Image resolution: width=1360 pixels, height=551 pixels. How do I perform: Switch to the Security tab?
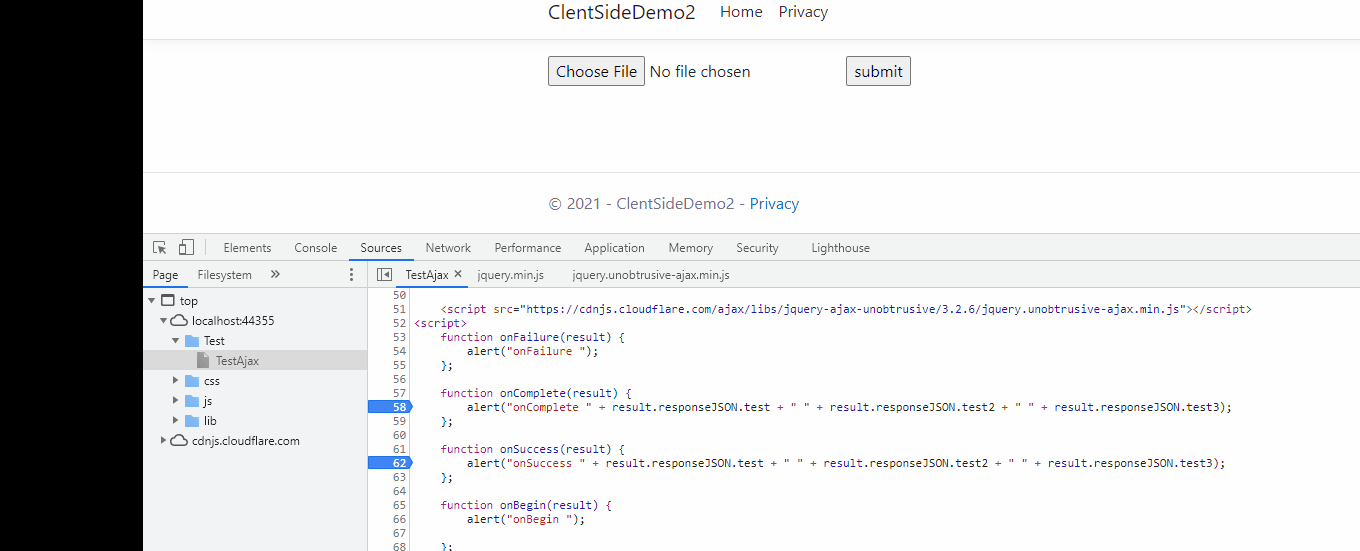(x=757, y=248)
